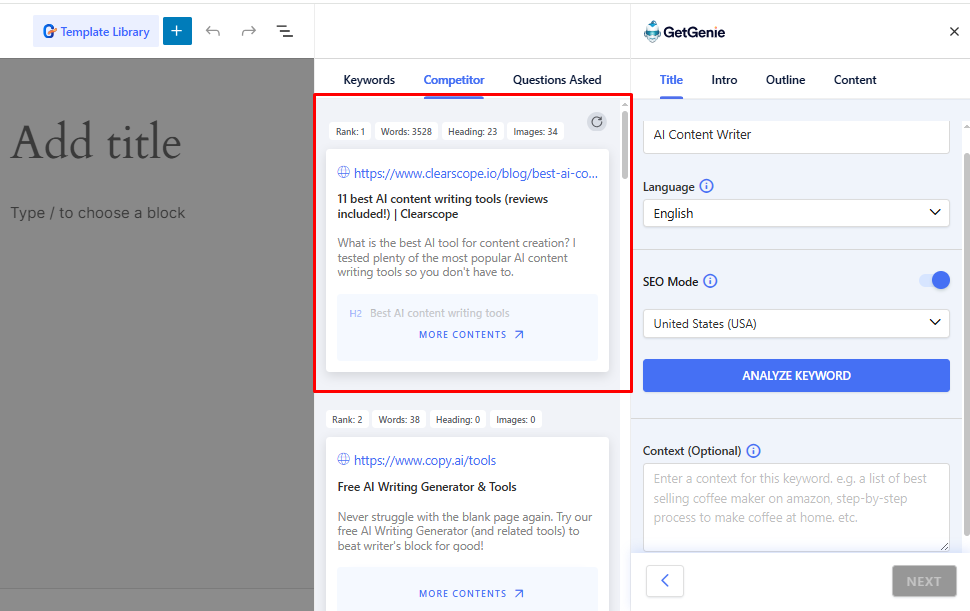Click the 'Images: 0' badge
This screenshot has width=970, height=611.
pos(516,419)
